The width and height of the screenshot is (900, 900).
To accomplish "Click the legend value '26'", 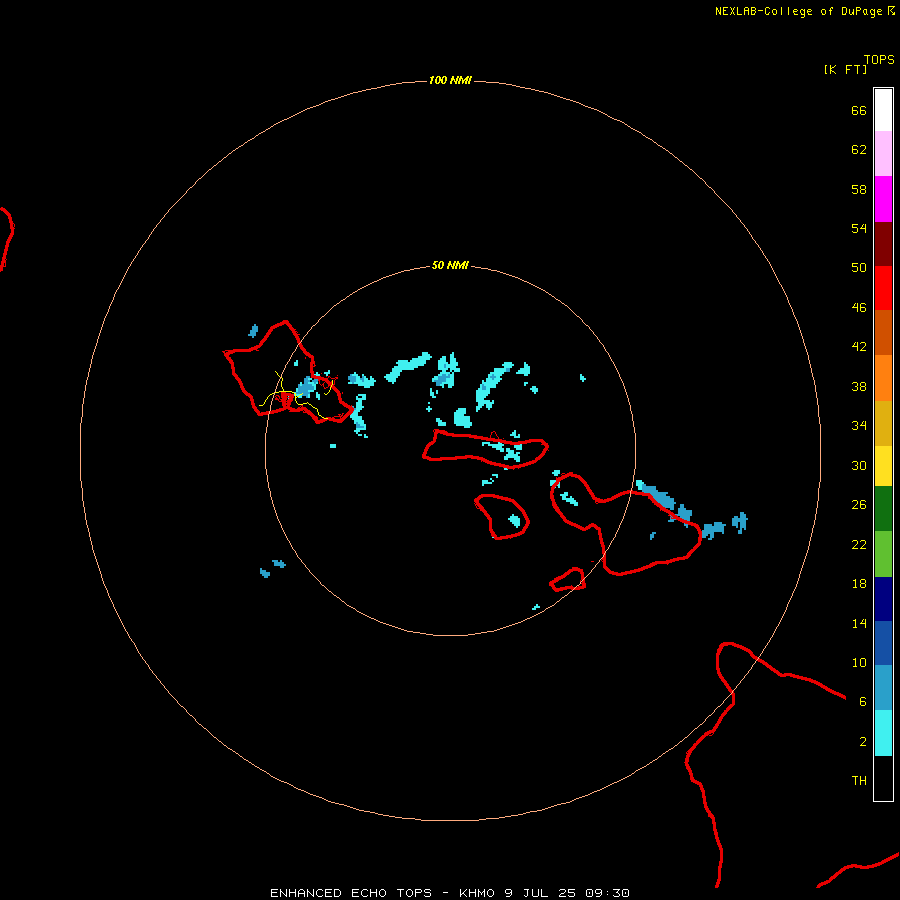I will (x=859, y=505).
